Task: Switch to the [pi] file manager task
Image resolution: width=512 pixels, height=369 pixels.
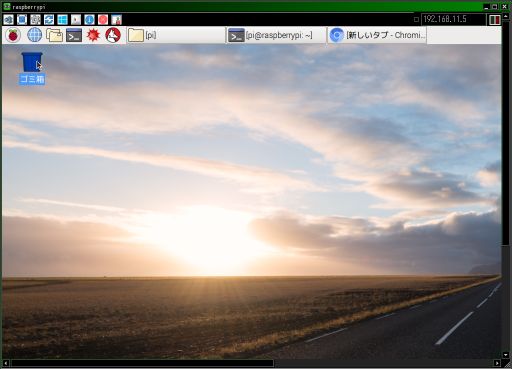Action: [176, 35]
